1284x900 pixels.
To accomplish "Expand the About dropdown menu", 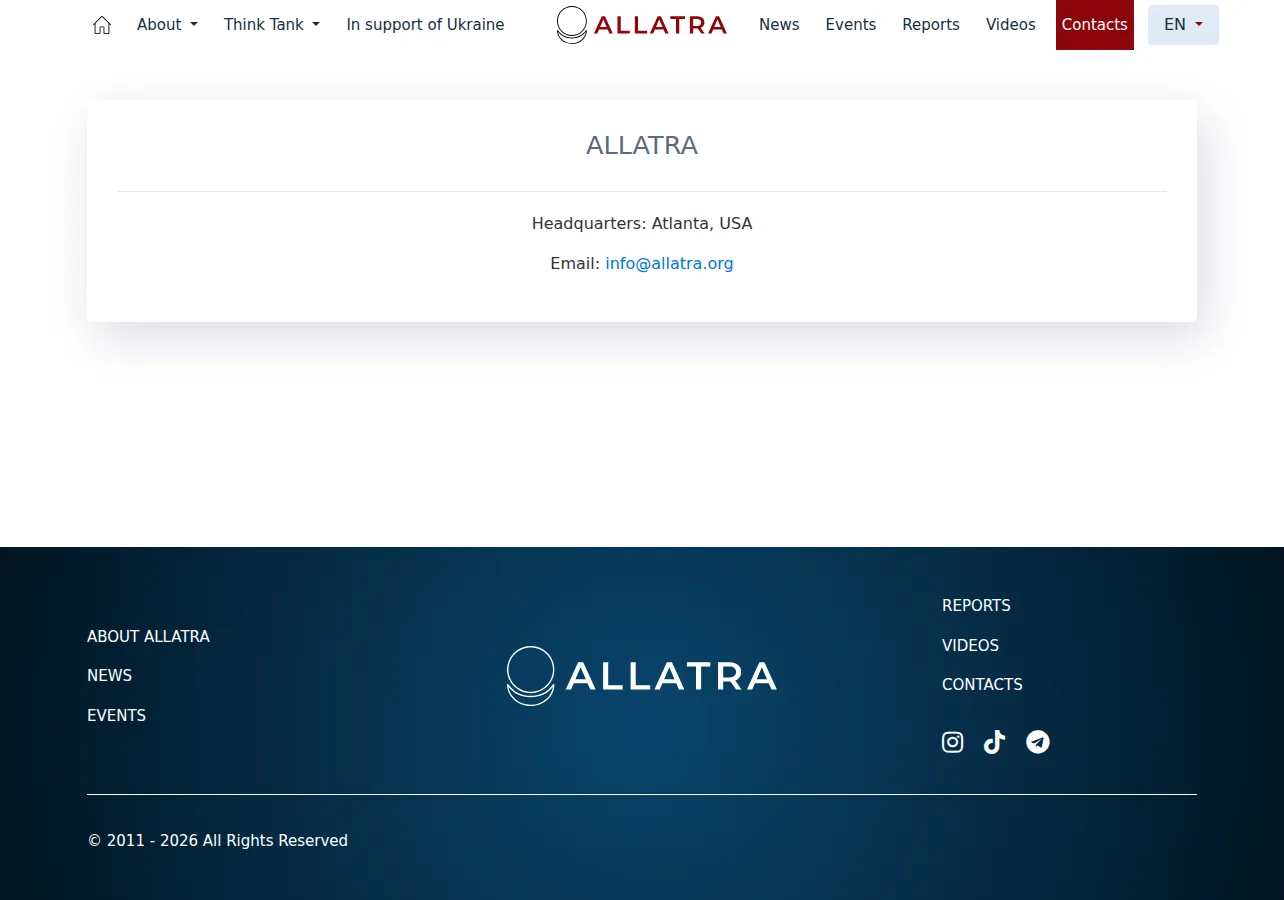I will click(167, 25).
